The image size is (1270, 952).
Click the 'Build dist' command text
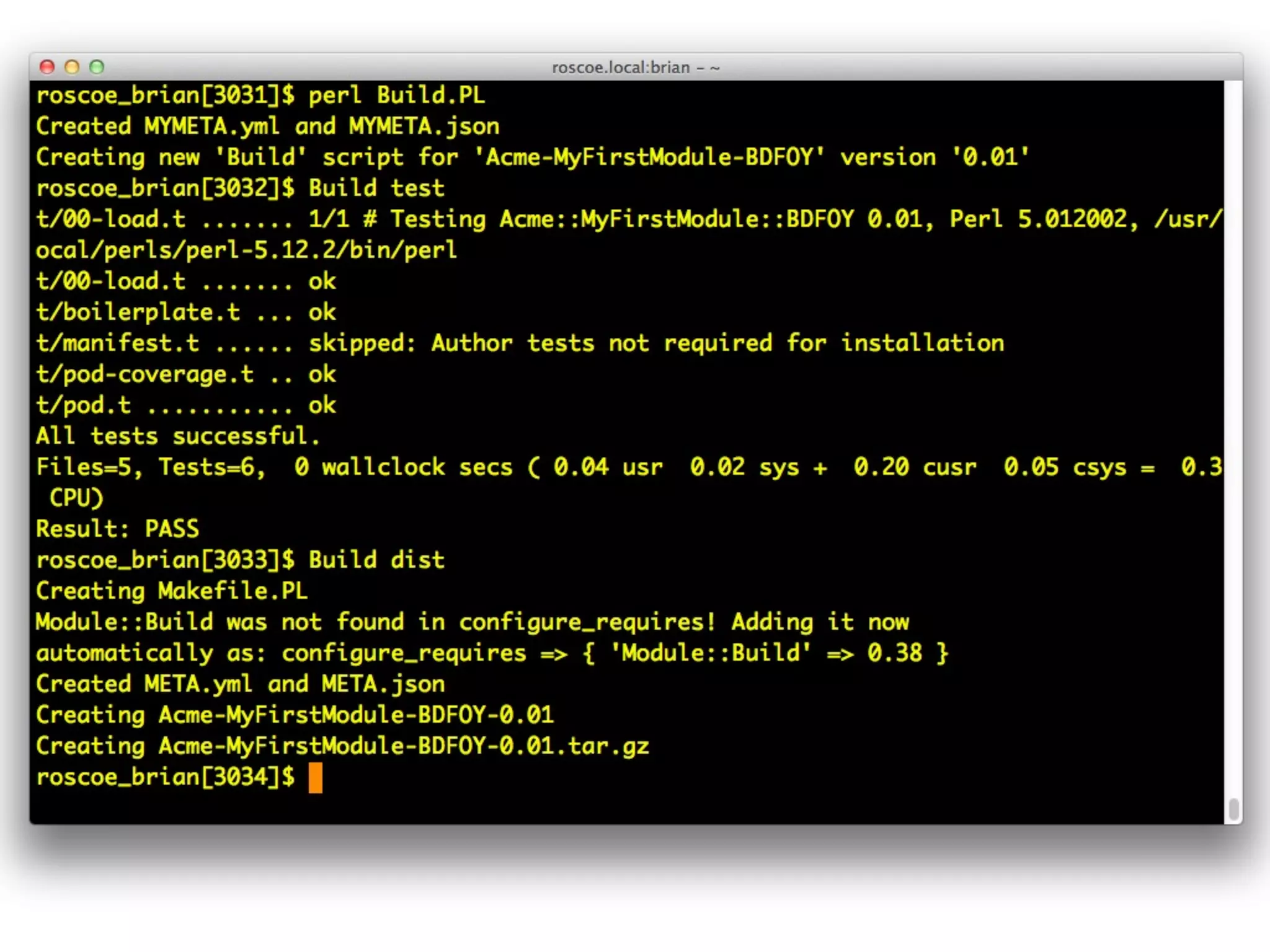[376, 560]
